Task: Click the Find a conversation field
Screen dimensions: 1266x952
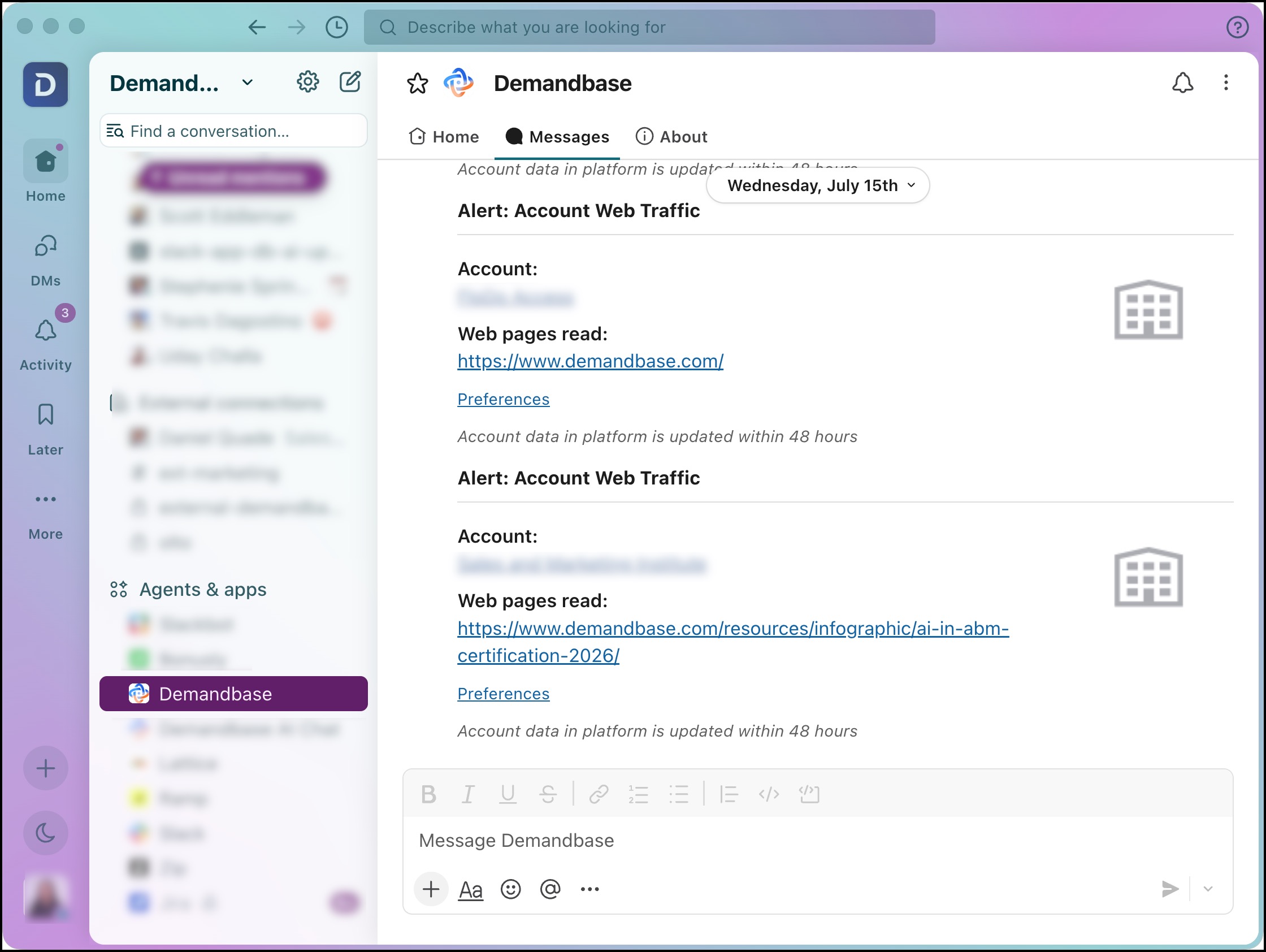Action: pyautogui.click(x=233, y=131)
